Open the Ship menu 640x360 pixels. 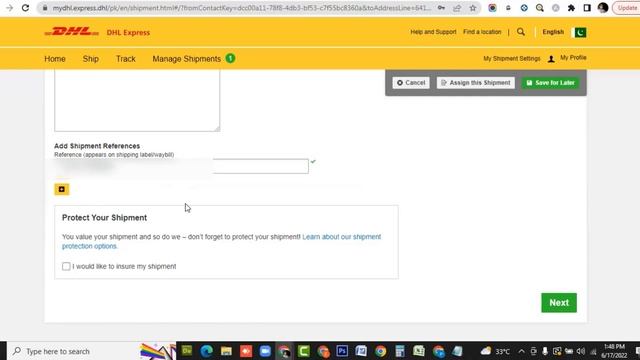pyautogui.click(x=91, y=59)
